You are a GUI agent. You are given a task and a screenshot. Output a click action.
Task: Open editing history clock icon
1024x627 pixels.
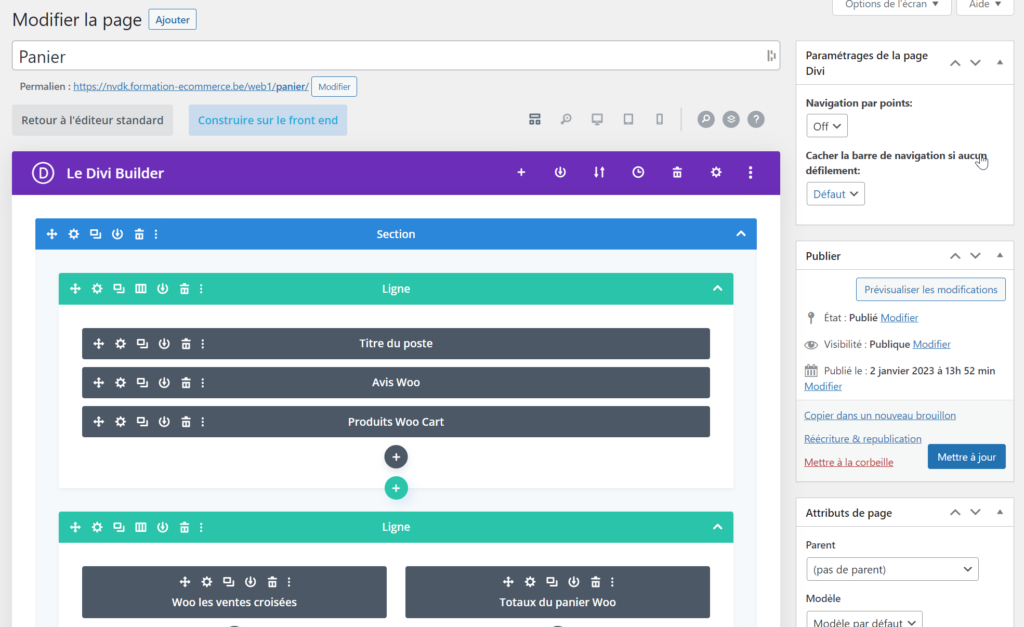coord(638,172)
